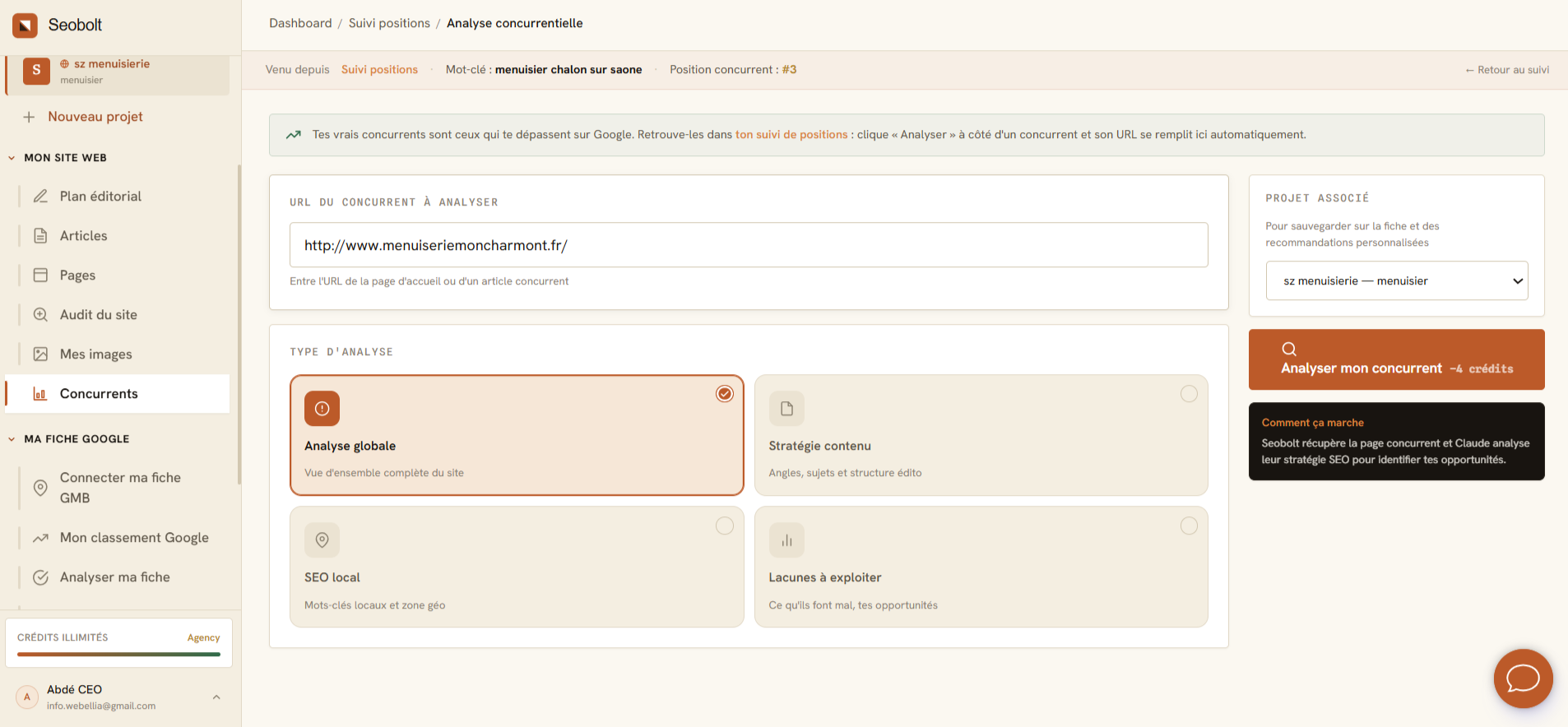This screenshot has height=727, width=1568.
Task: Open the 'ton suivi de positions' link
Action: point(791,135)
